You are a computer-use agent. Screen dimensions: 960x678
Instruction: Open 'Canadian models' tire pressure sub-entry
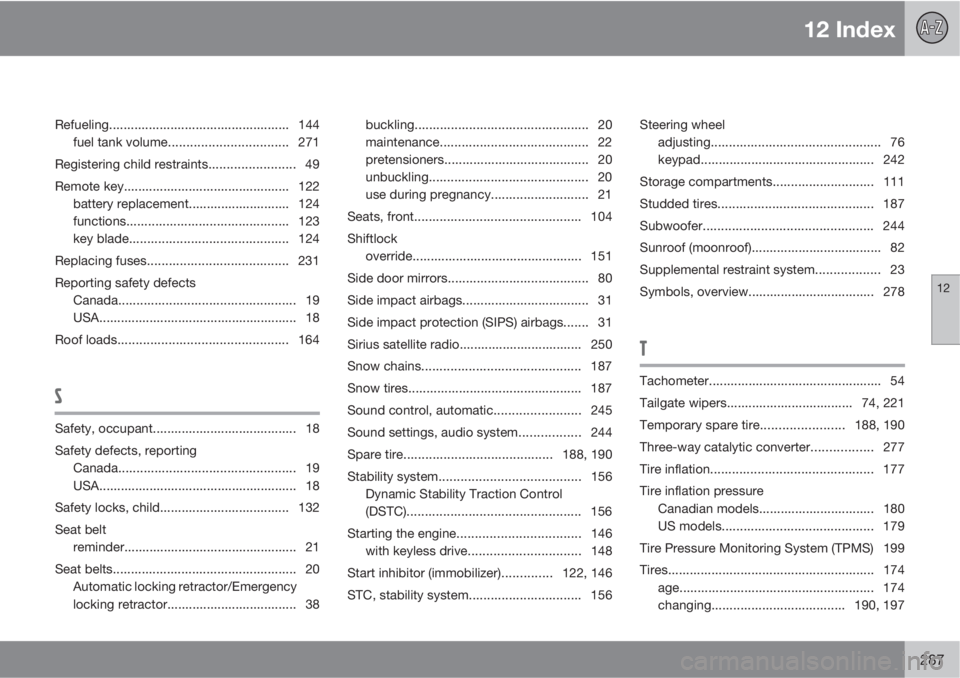tap(781, 509)
